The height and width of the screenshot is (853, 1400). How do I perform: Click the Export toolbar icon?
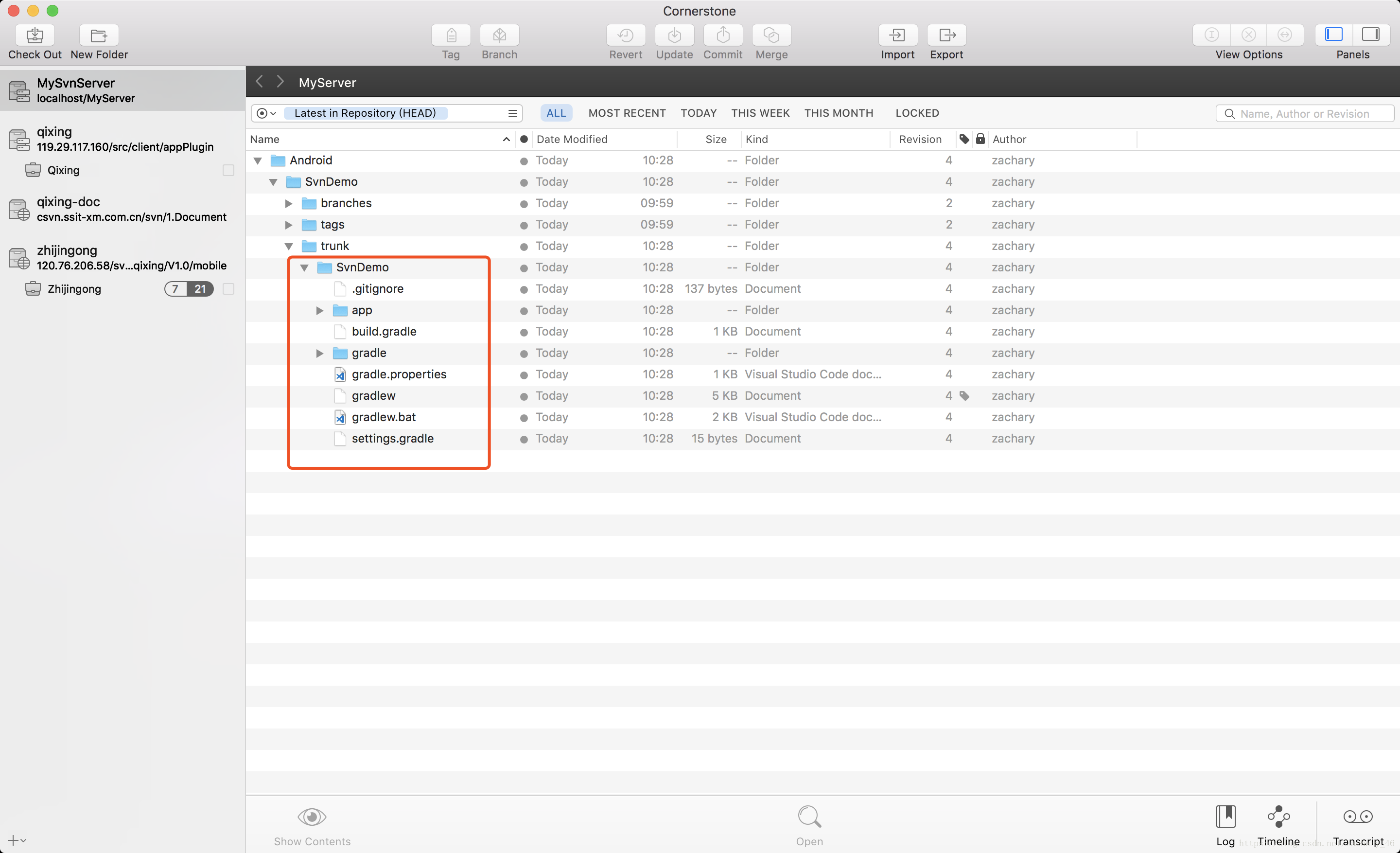tap(946, 35)
